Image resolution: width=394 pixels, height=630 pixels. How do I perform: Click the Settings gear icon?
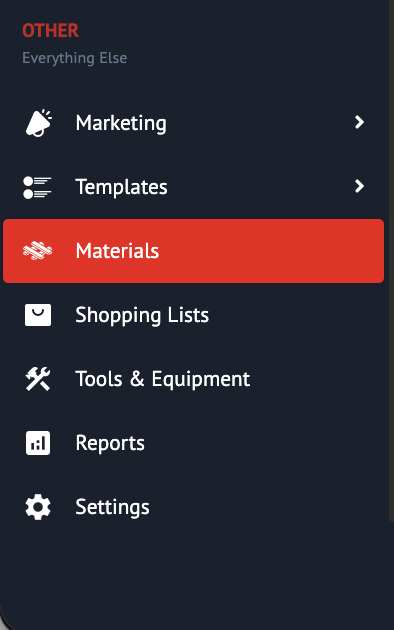(38, 507)
